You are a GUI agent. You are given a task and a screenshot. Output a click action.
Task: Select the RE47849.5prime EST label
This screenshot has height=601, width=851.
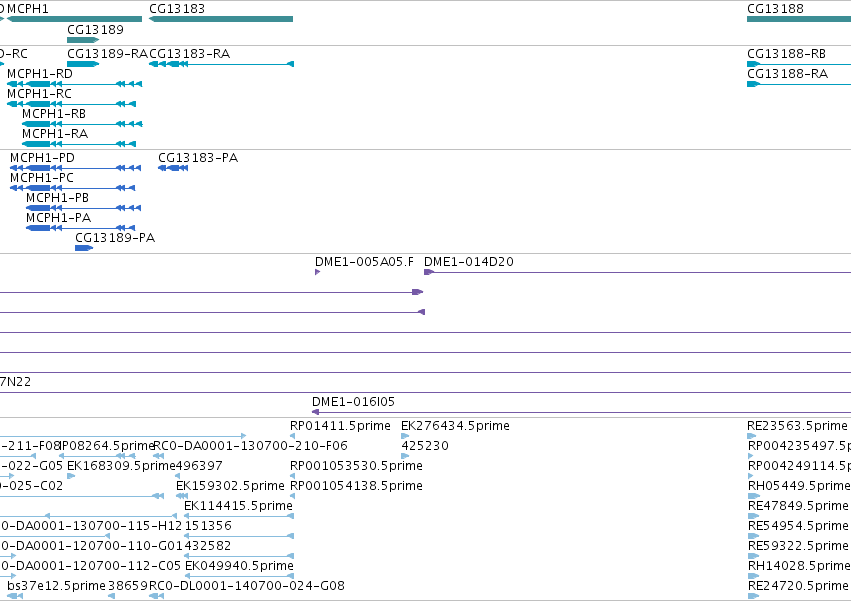point(798,507)
